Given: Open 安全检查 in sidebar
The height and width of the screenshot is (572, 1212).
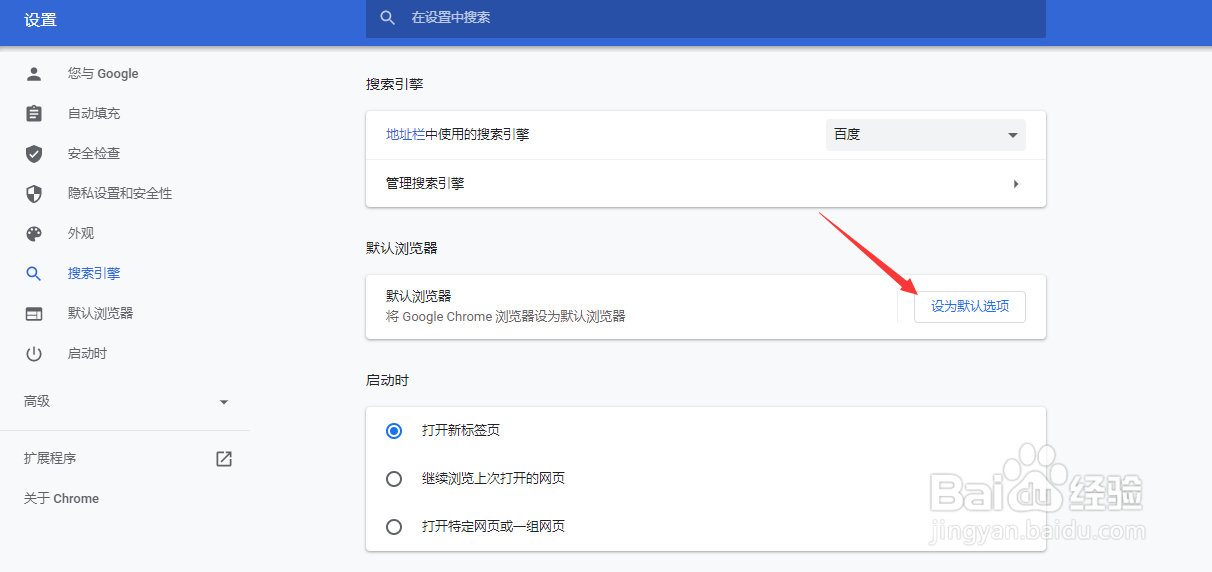Looking at the screenshot, I should click(94, 153).
